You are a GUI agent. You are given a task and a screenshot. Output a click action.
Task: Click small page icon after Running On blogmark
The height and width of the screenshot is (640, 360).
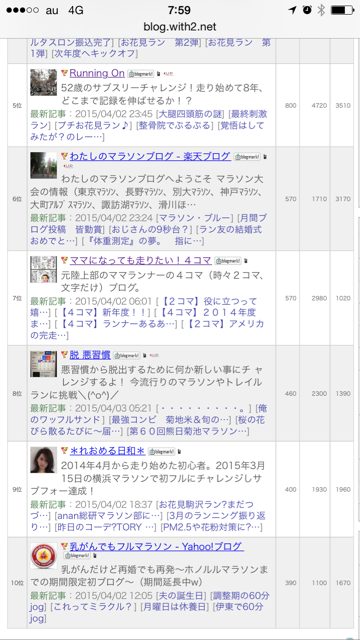tap(159, 74)
